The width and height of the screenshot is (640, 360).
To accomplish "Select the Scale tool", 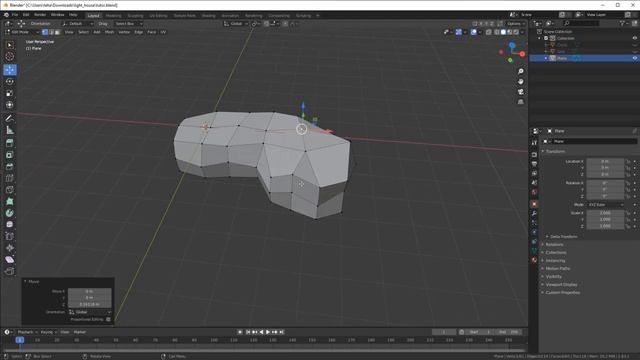I will [10, 93].
